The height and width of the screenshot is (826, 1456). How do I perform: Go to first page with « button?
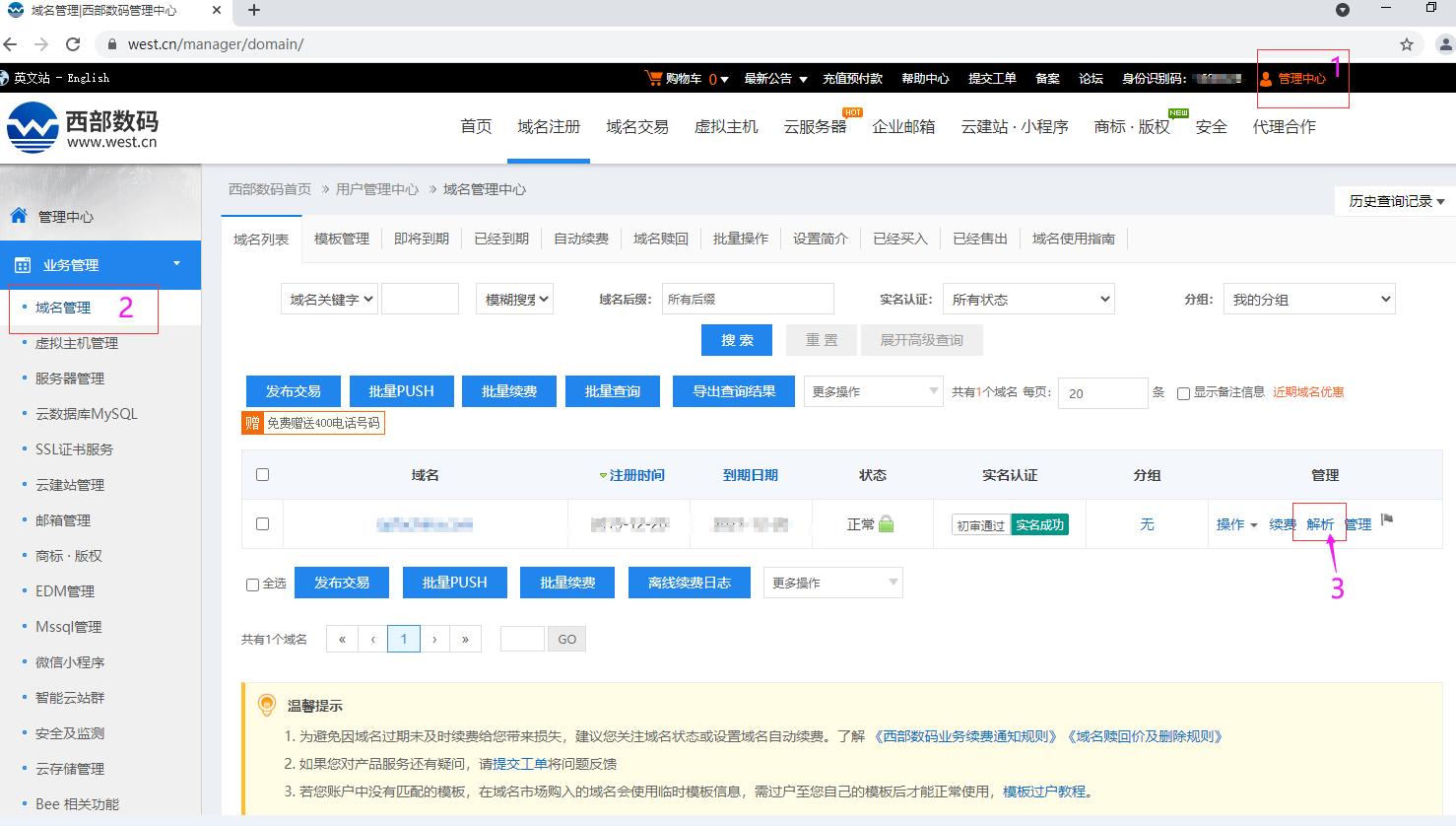coord(342,639)
